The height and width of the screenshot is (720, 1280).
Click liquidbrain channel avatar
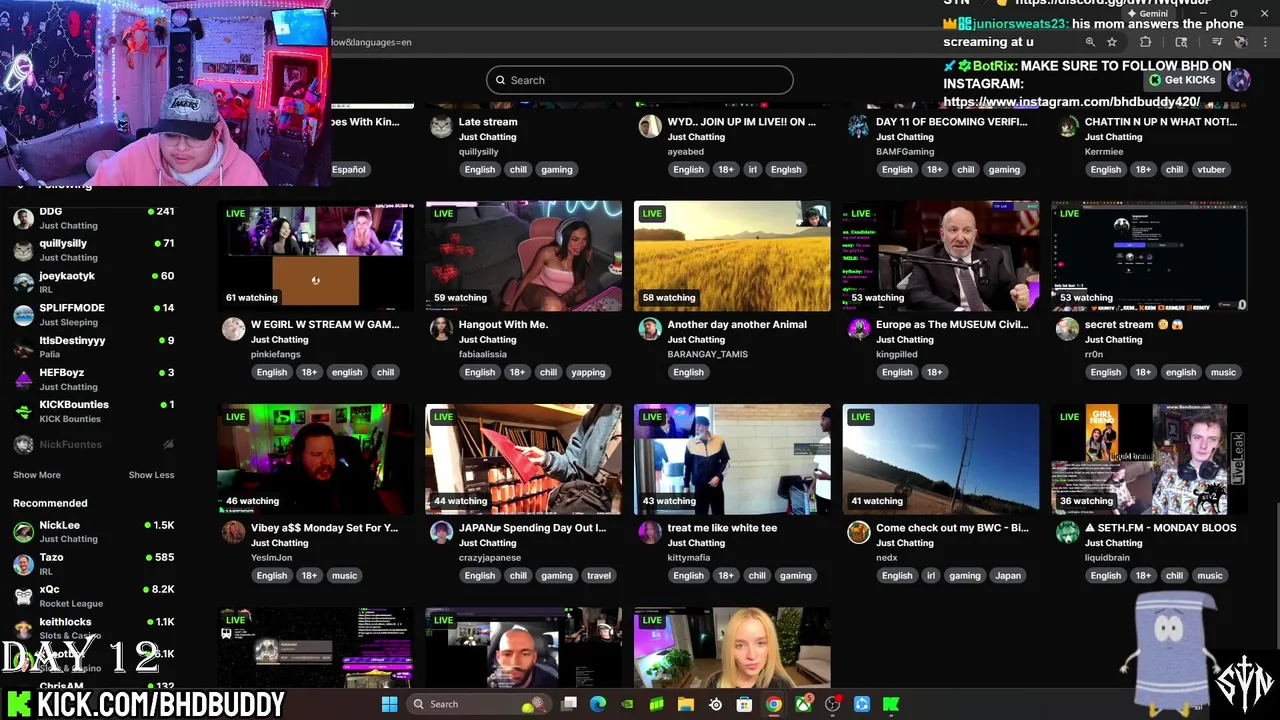(1067, 532)
